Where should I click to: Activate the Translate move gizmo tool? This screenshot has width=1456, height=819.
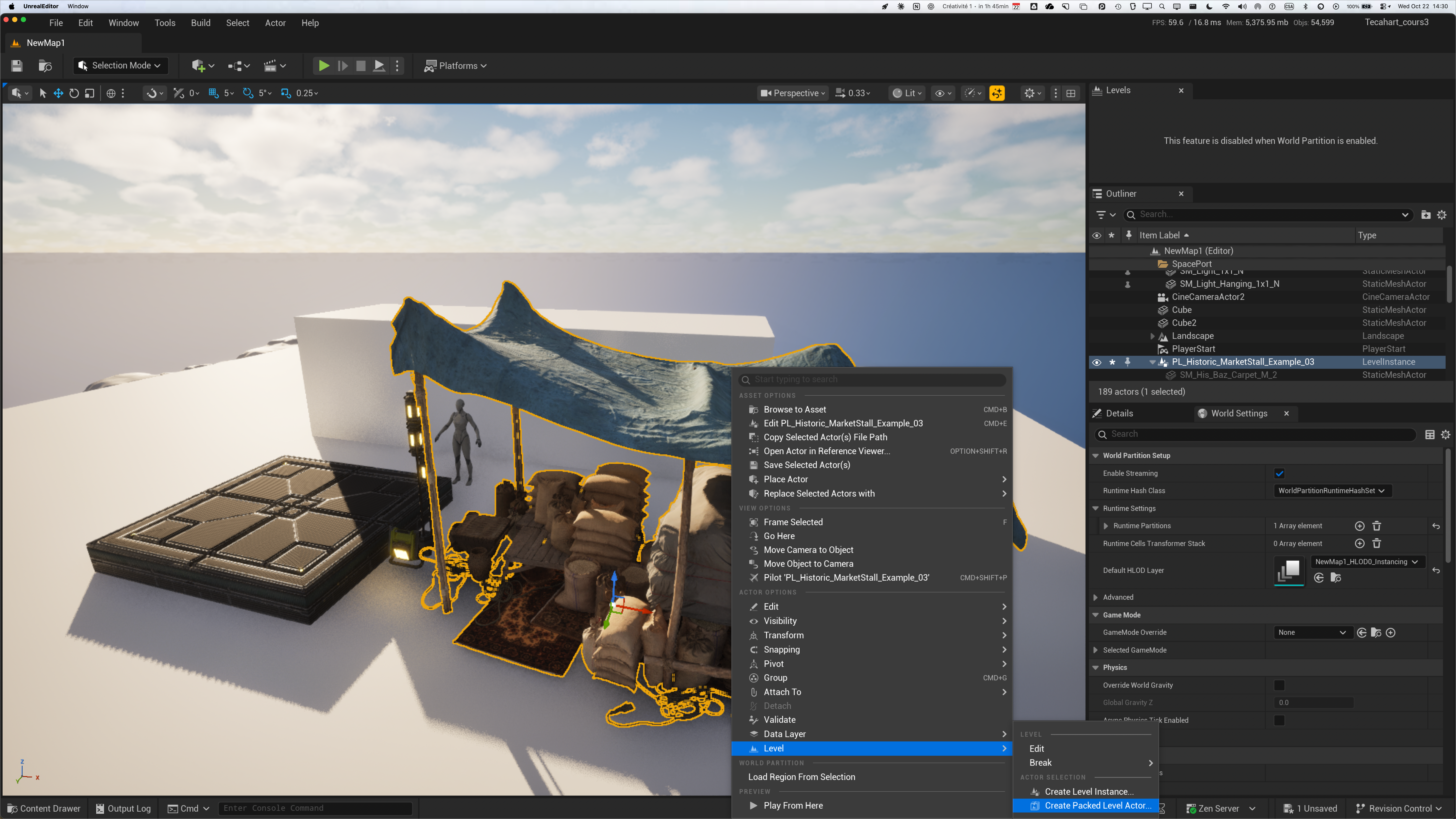(58, 93)
